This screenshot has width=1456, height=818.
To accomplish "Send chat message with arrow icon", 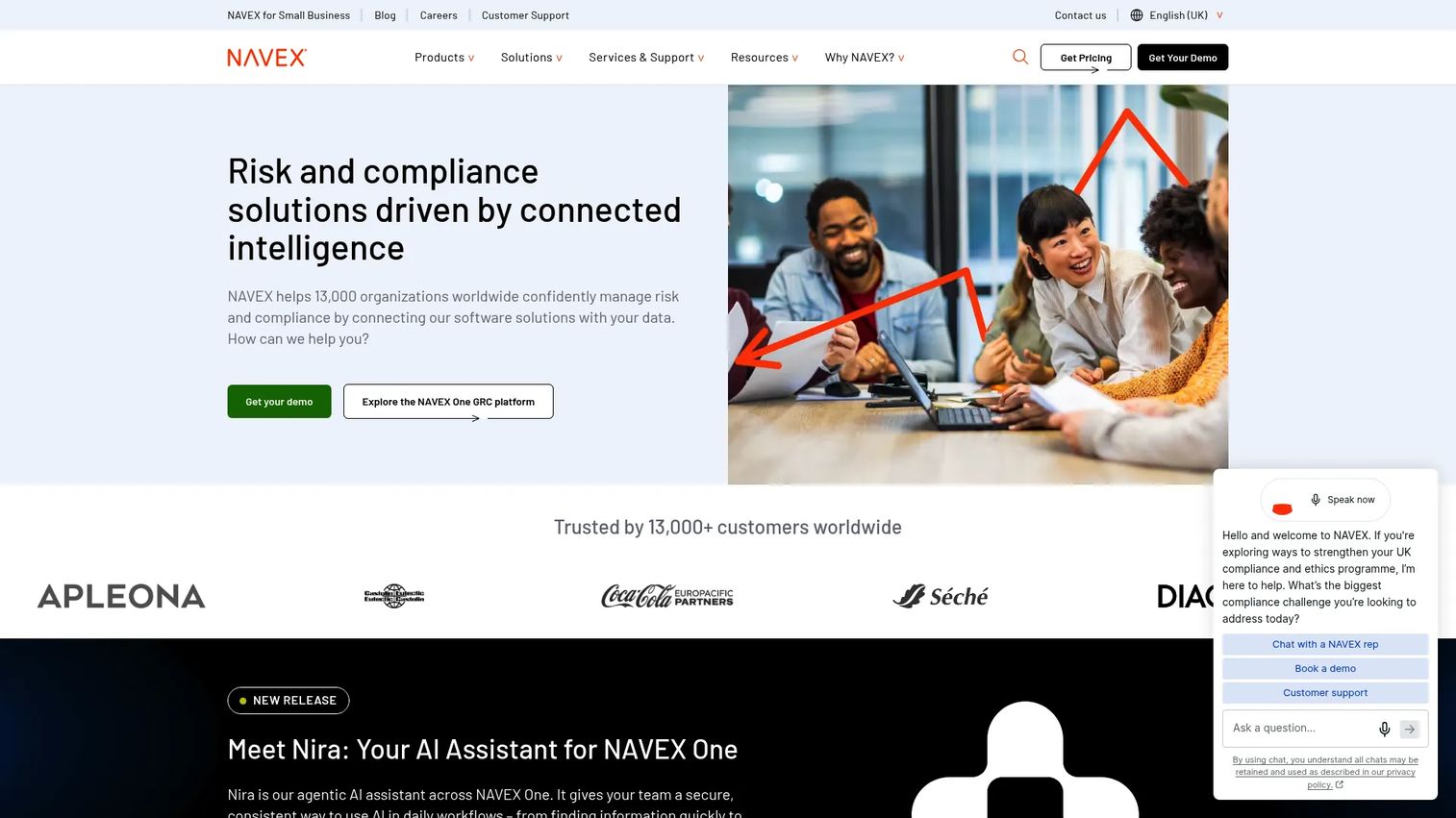I will pos(1410,729).
